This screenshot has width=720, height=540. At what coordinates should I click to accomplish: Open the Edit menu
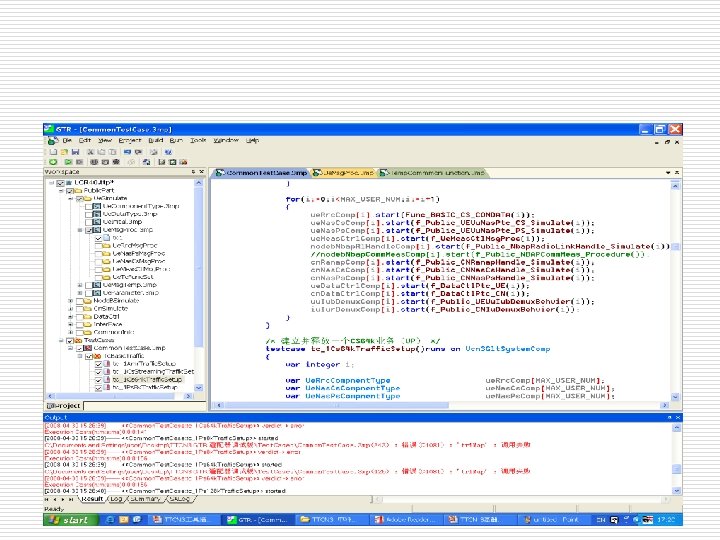click(85, 141)
